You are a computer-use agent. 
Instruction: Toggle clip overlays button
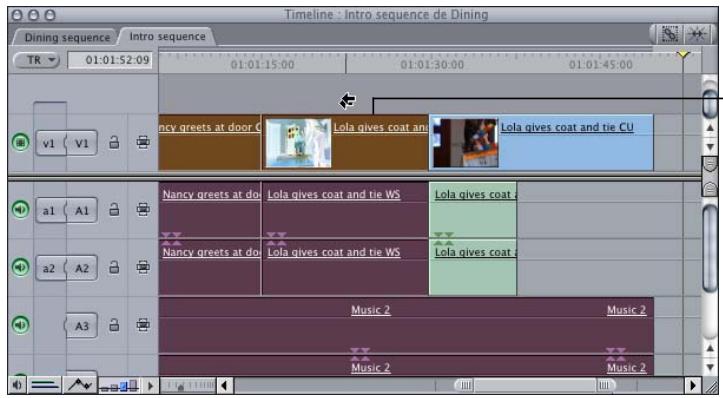click(x=80, y=385)
